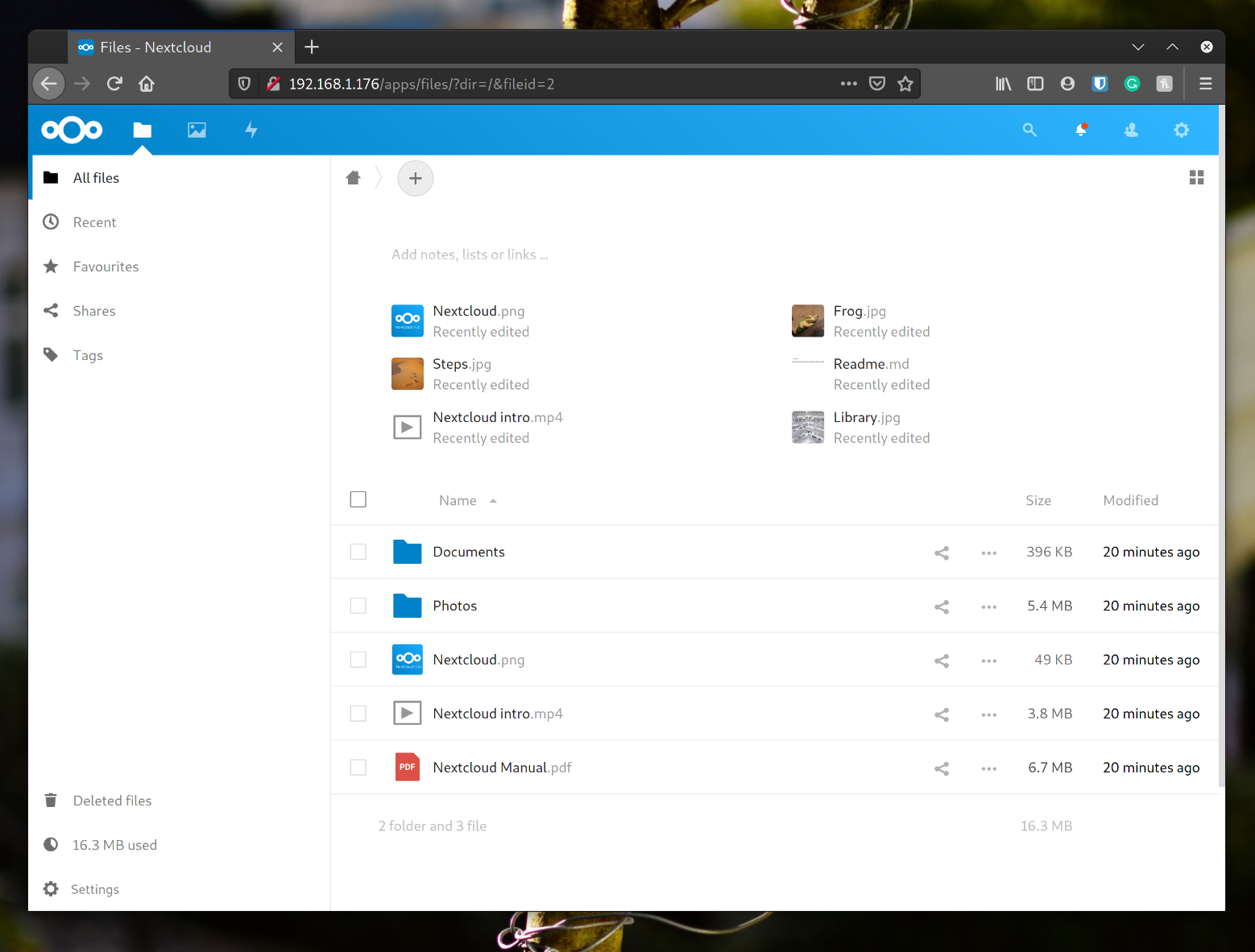Open Firefox hamburger menu
The width and height of the screenshot is (1255, 952).
pos(1206,83)
